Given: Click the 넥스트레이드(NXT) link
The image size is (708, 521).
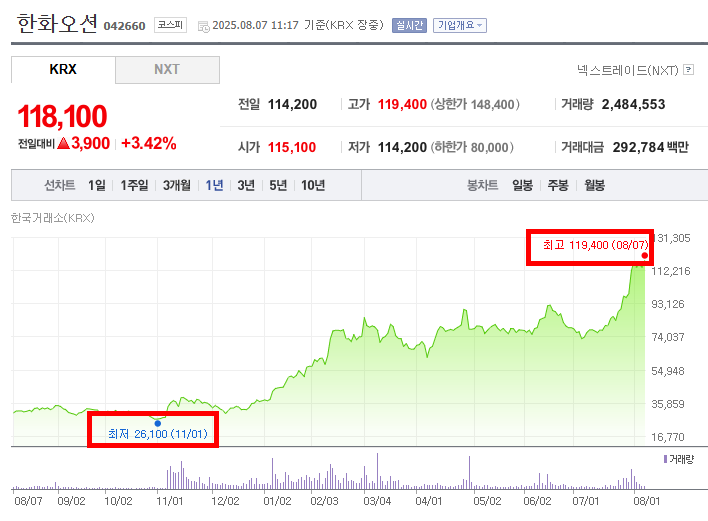Looking at the screenshot, I should tap(628, 70).
